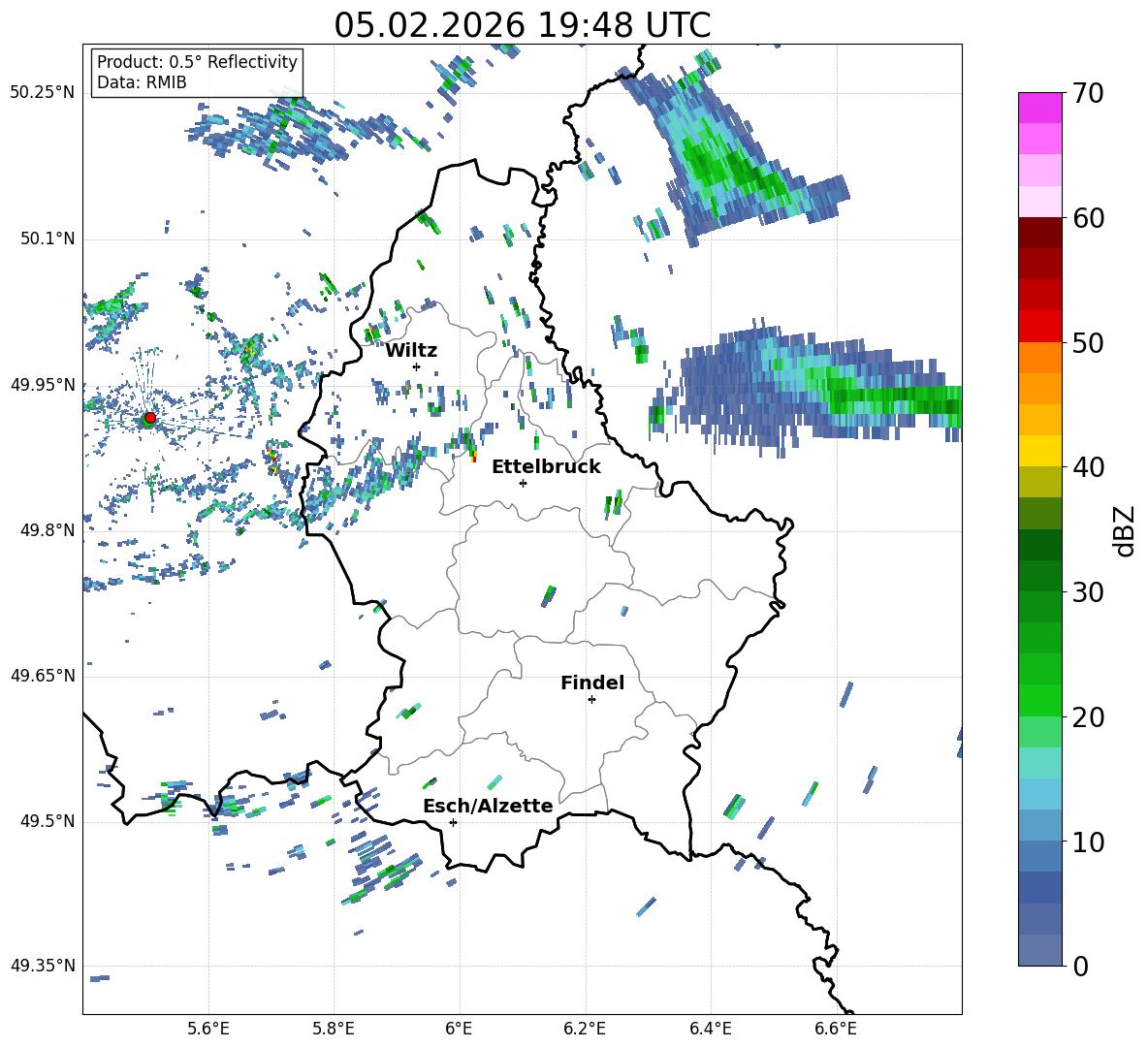This screenshot has width=1148, height=1048.
Task: Click the cross marker below Wiltz
Action: [x=417, y=366]
